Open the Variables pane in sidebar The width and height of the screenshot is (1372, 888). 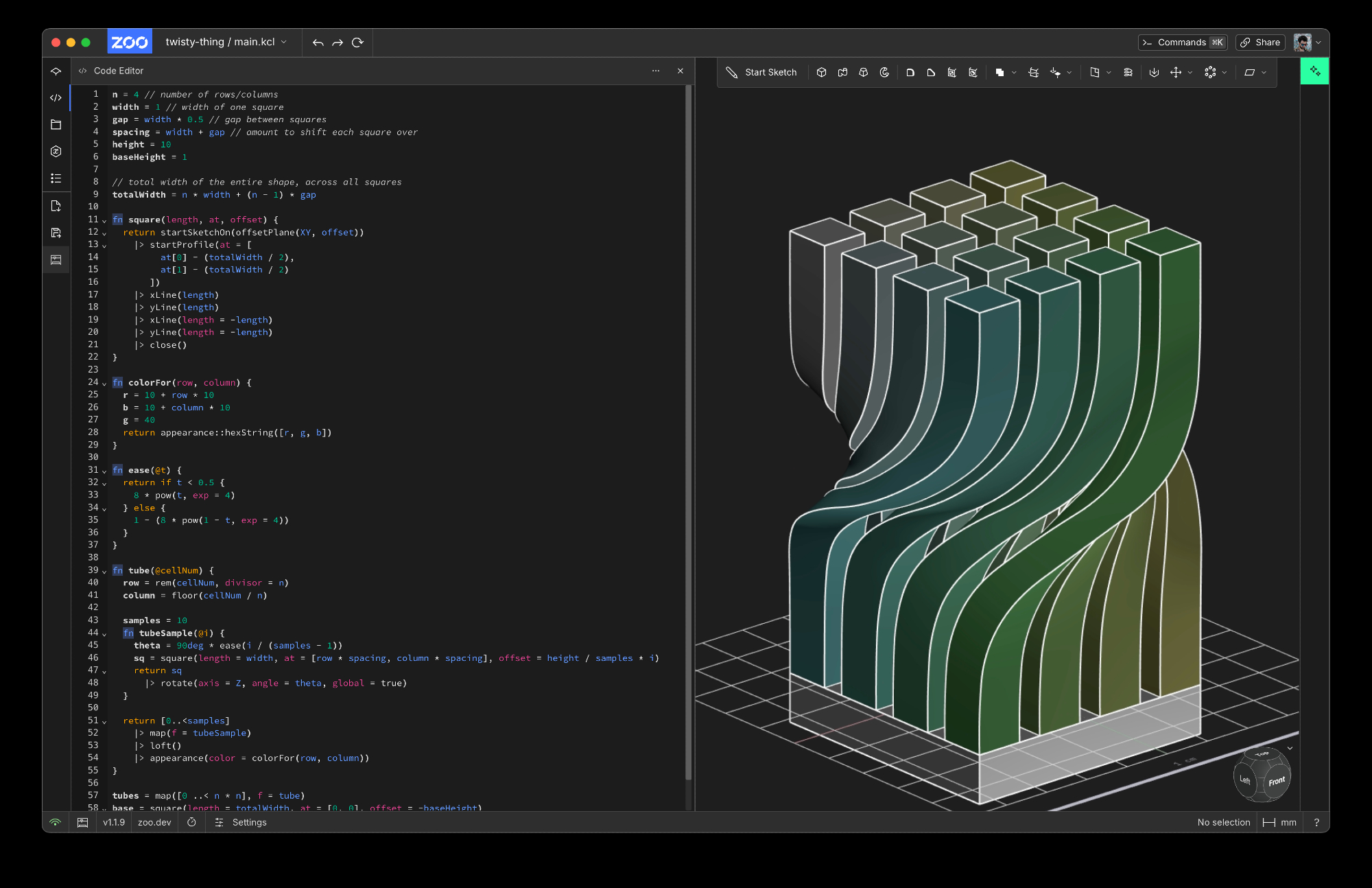pos(56,152)
